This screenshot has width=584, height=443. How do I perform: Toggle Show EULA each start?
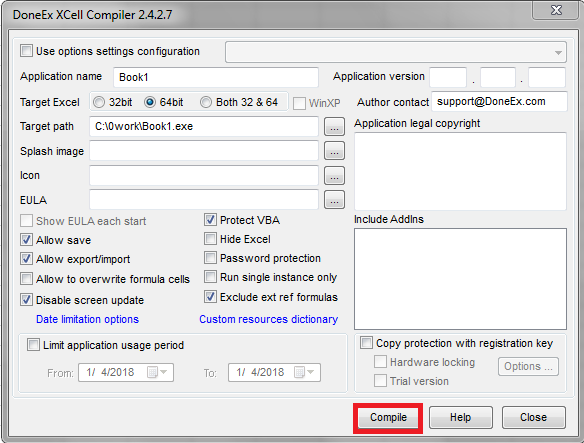click(x=26, y=221)
